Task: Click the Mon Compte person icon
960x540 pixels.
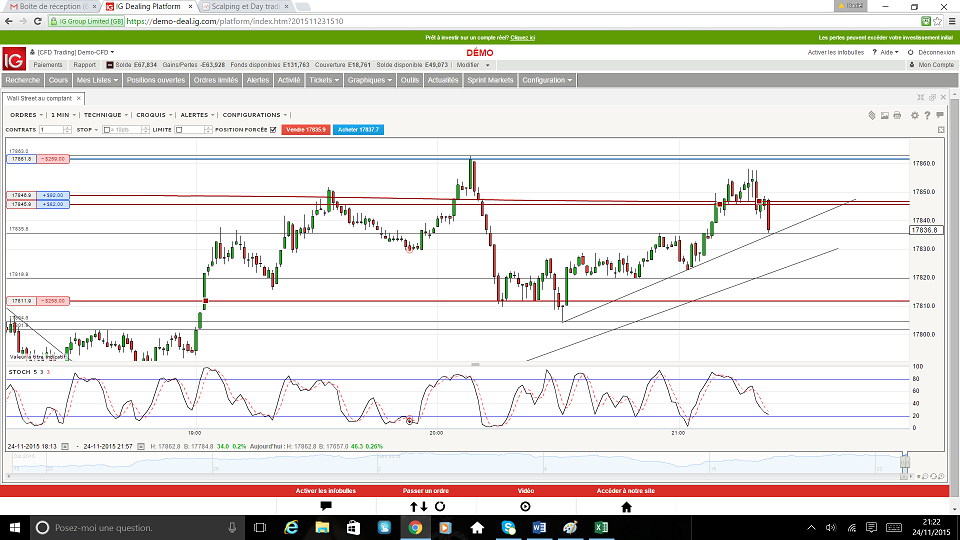Action: coord(912,65)
